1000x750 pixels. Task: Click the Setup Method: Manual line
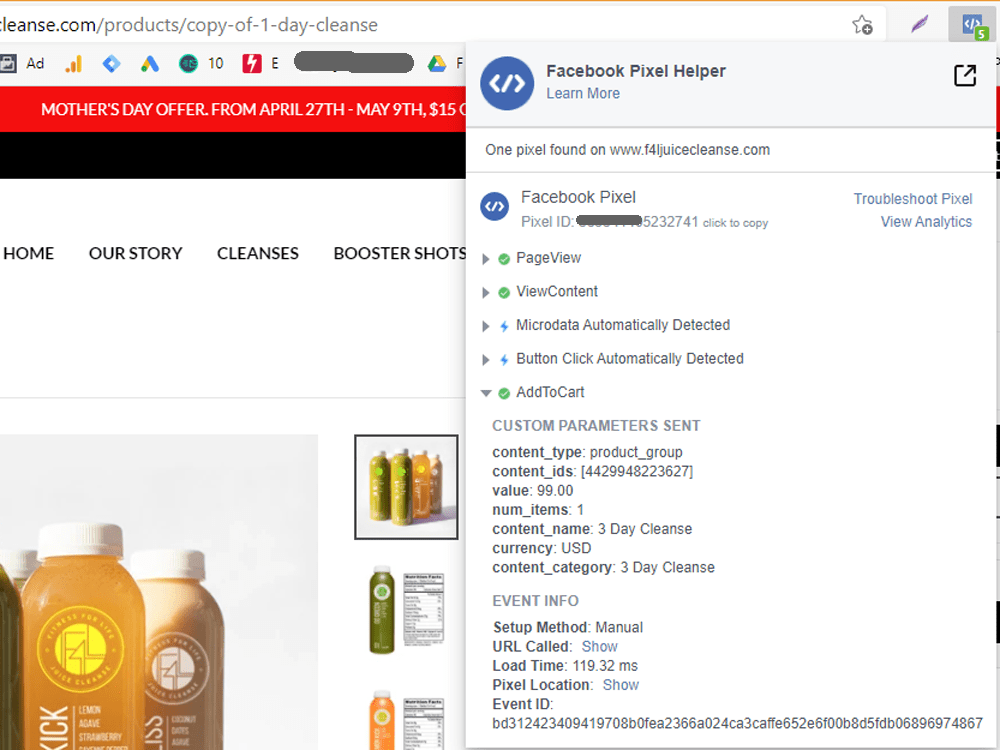568,628
